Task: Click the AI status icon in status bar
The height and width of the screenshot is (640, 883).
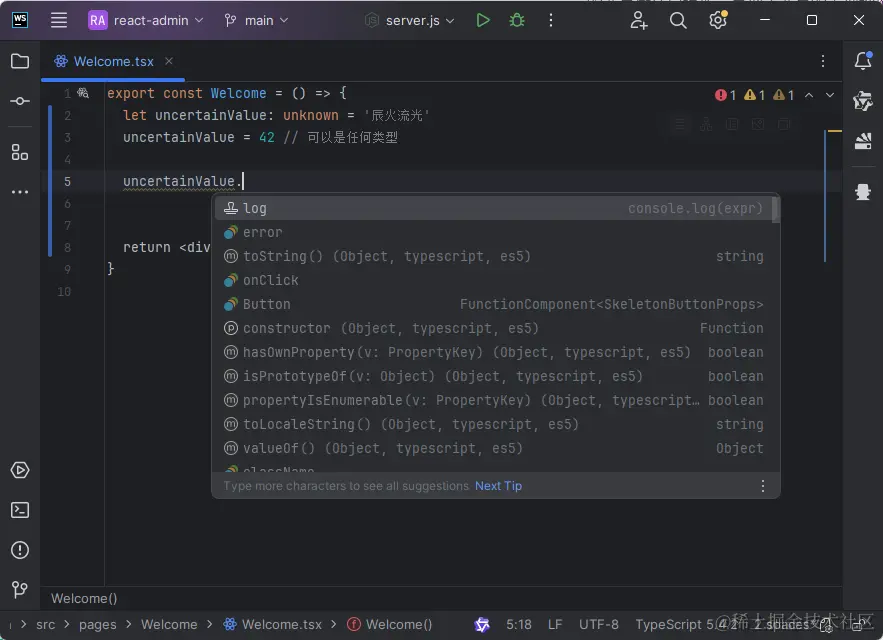Action: 482,624
